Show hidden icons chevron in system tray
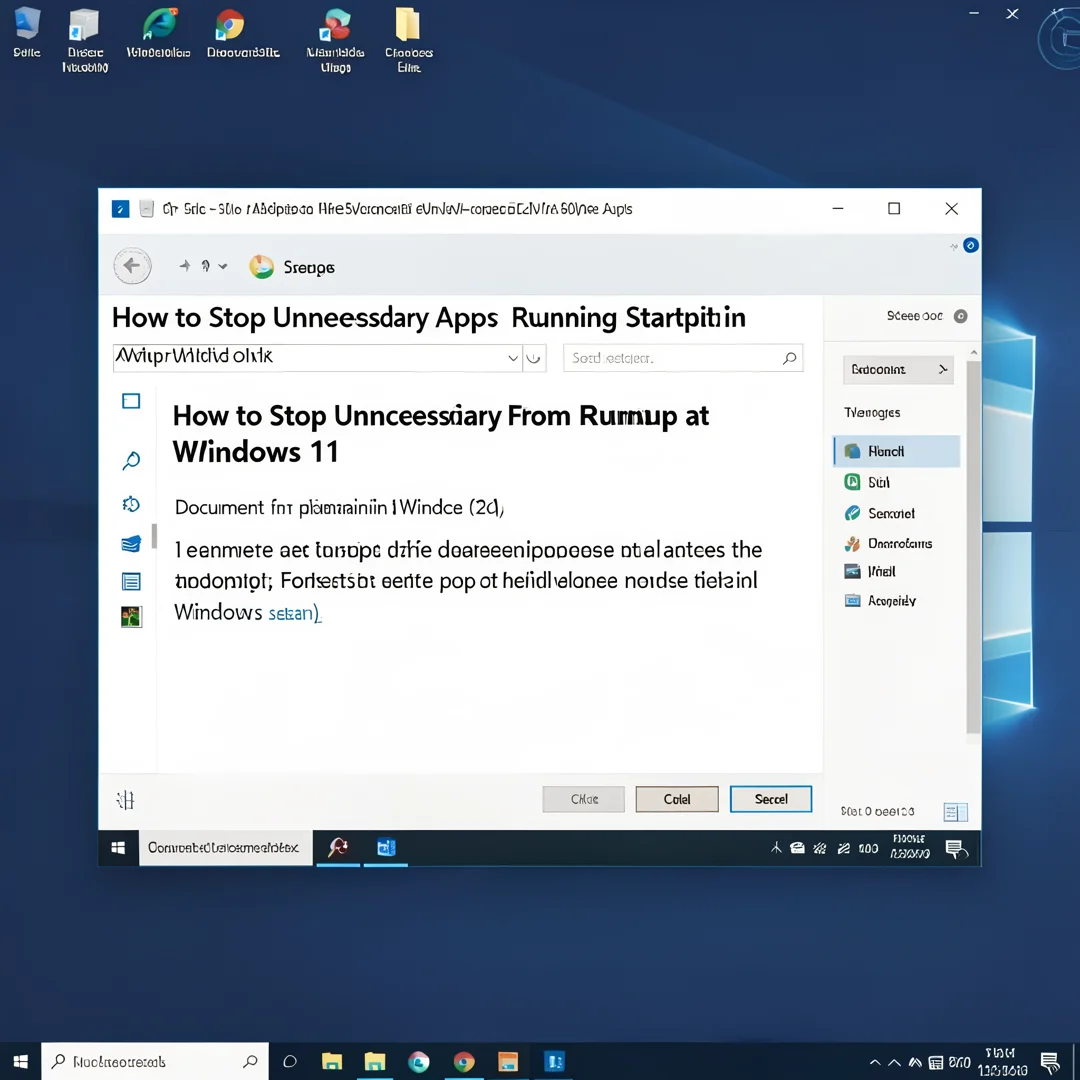The height and width of the screenshot is (1080, 1080). (x=875, y=1062)
